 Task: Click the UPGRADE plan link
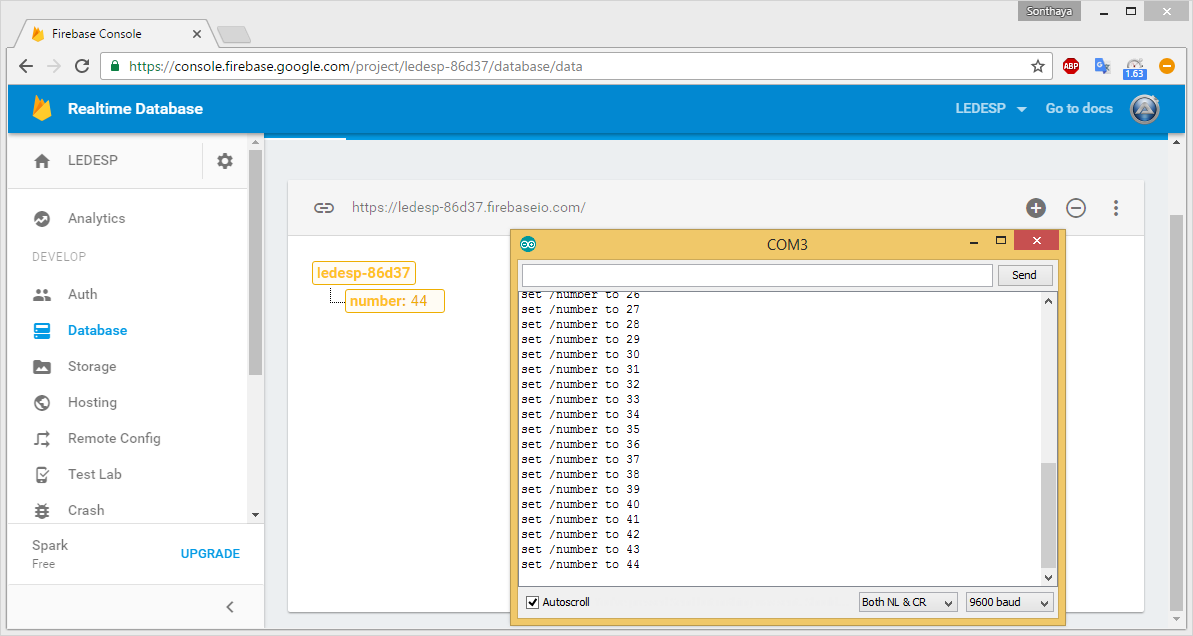(210, 554)
